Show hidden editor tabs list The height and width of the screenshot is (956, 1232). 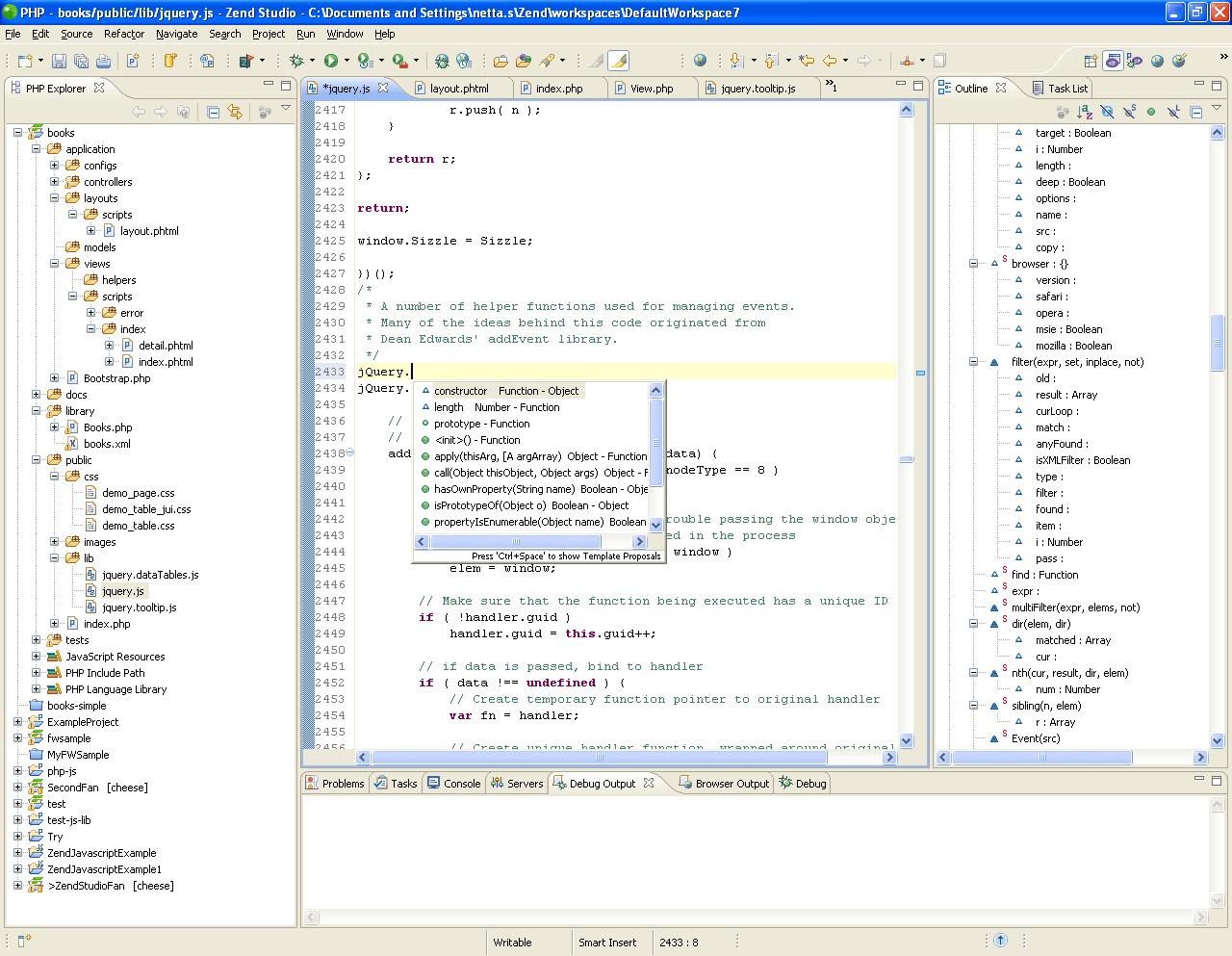tap(831, 87)
